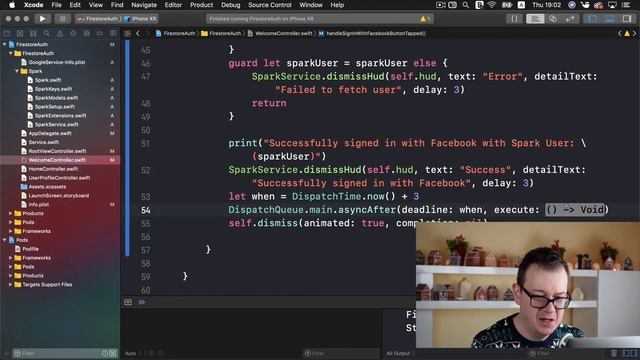Click the FirestoreAuth project crumb in jump bar
The width and height of the screenshot is (640, 360).
coord(175,33)
